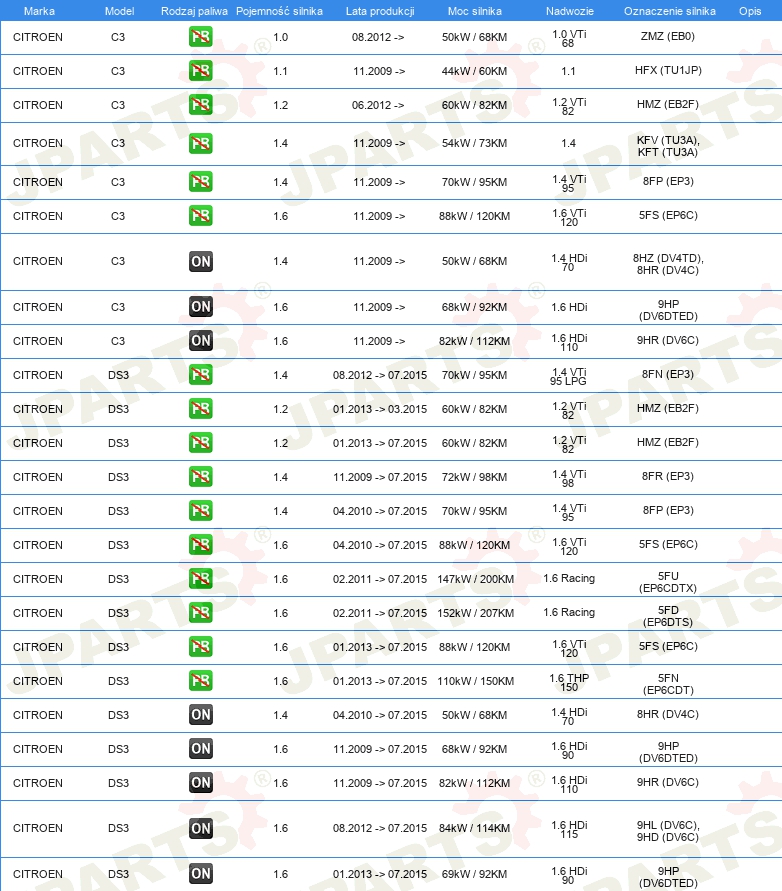Select the 1.4 VTi 98 body cell
Screen dimensions: 782x891
569,478
